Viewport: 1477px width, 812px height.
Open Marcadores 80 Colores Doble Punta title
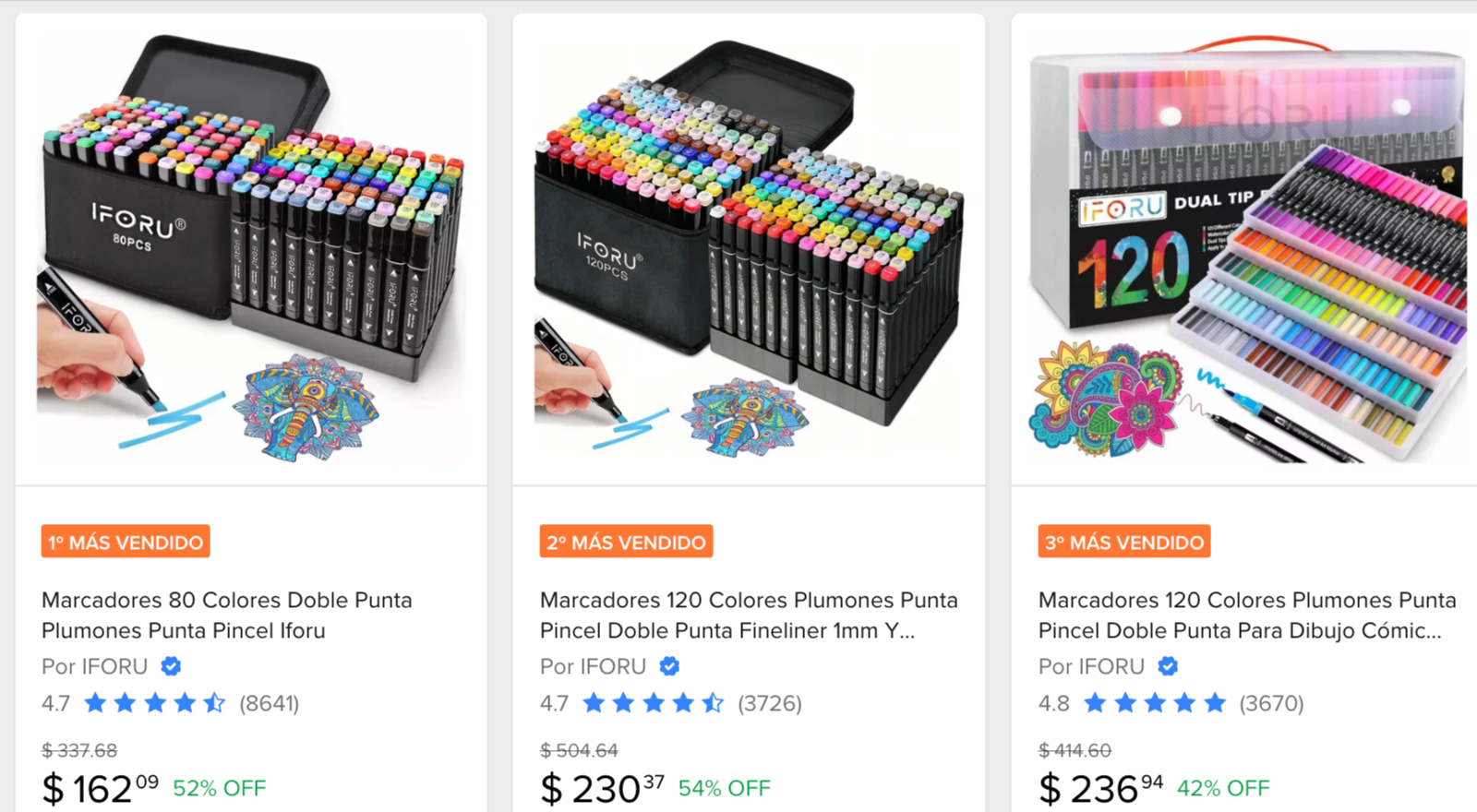227,615
